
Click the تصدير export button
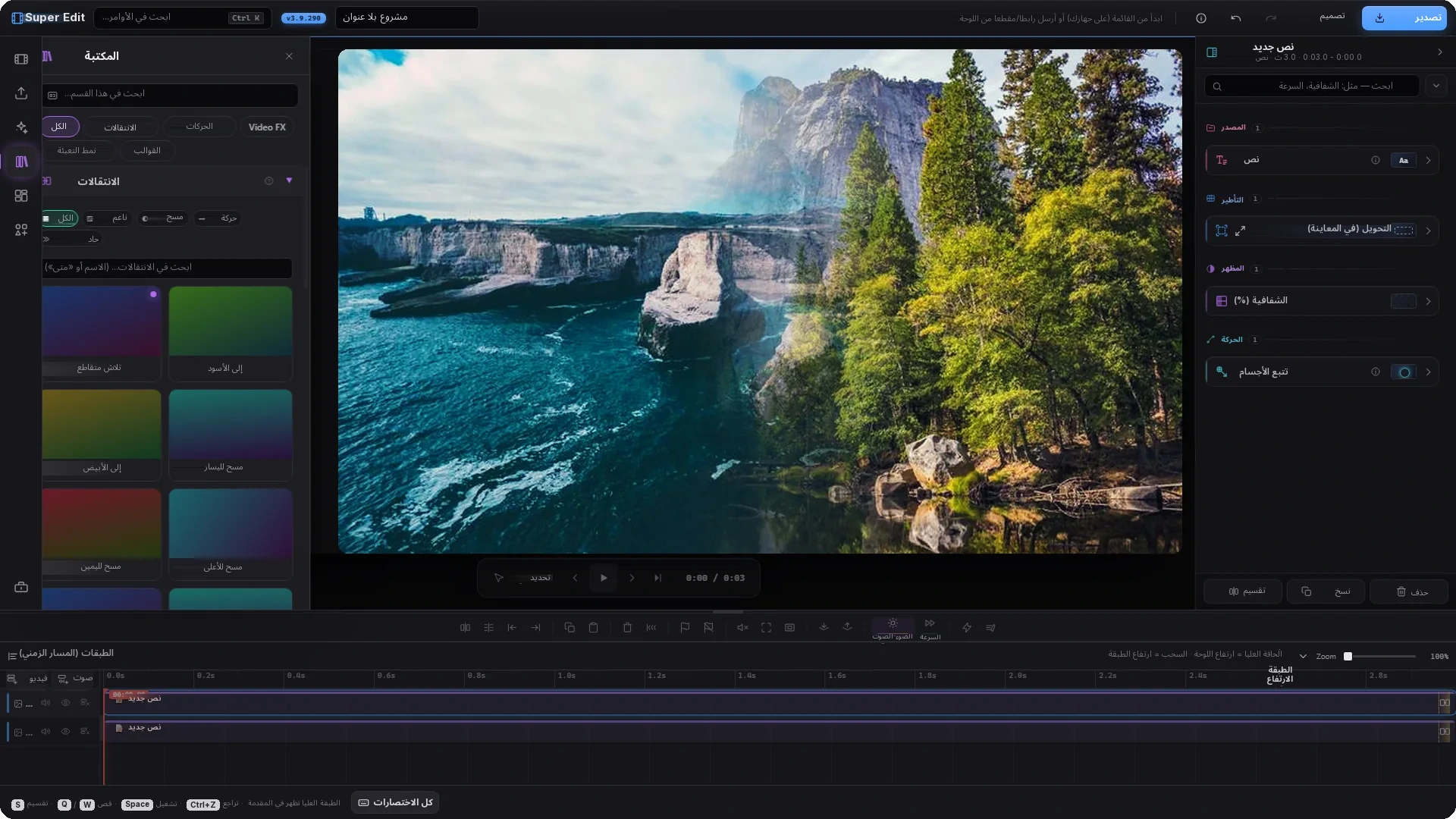(1404, 17)
